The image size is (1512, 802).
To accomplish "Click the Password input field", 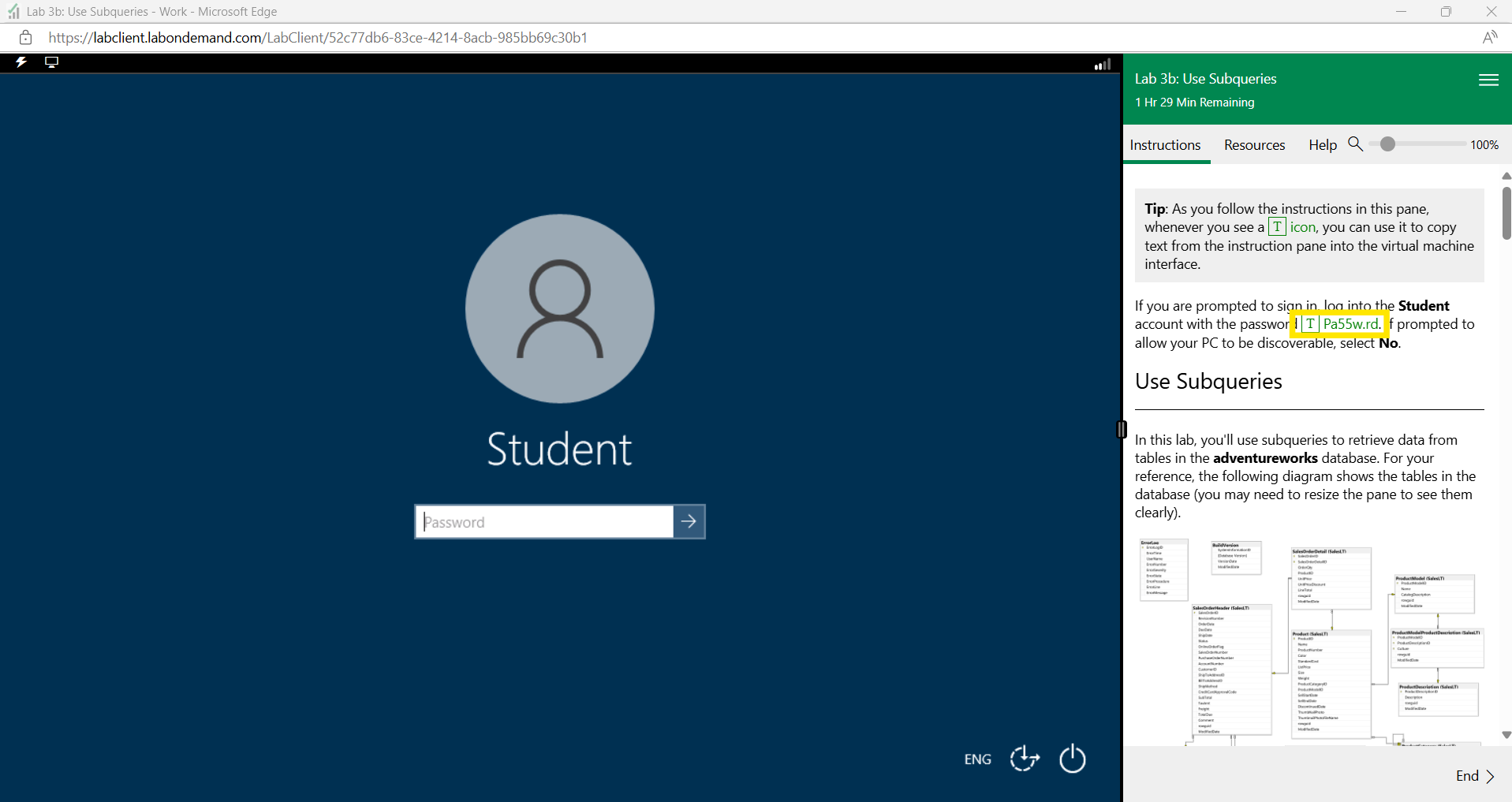I will (x=544, y=521).
